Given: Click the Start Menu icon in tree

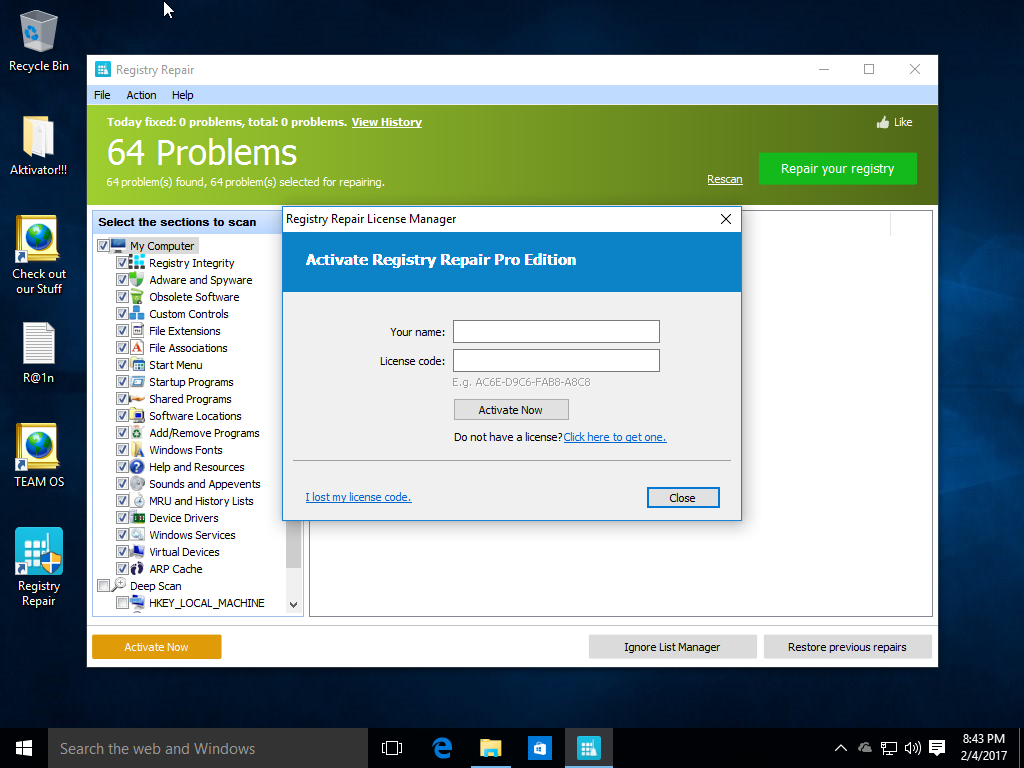Looking at the screenshot, I should pos(137,364).
